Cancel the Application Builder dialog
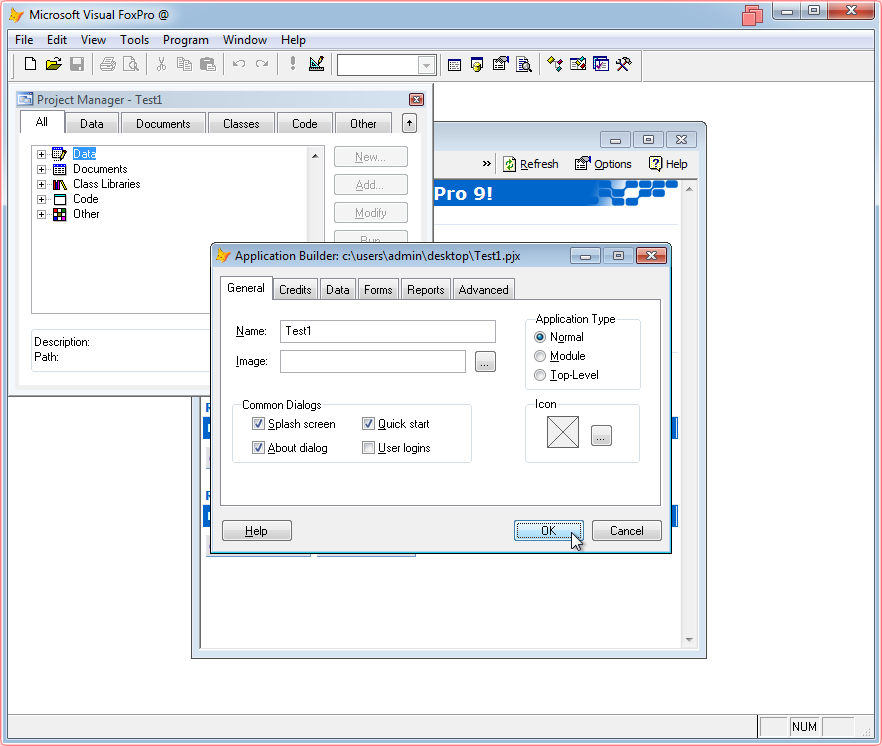Image resolution: width=882 pixels, height=746 pixels. click(627, 531)
